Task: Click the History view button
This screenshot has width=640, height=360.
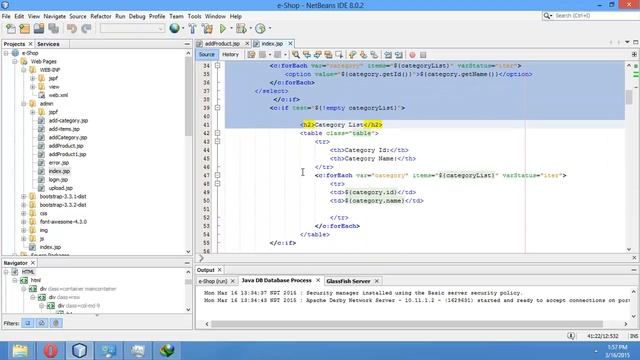Action: point(230,54)
